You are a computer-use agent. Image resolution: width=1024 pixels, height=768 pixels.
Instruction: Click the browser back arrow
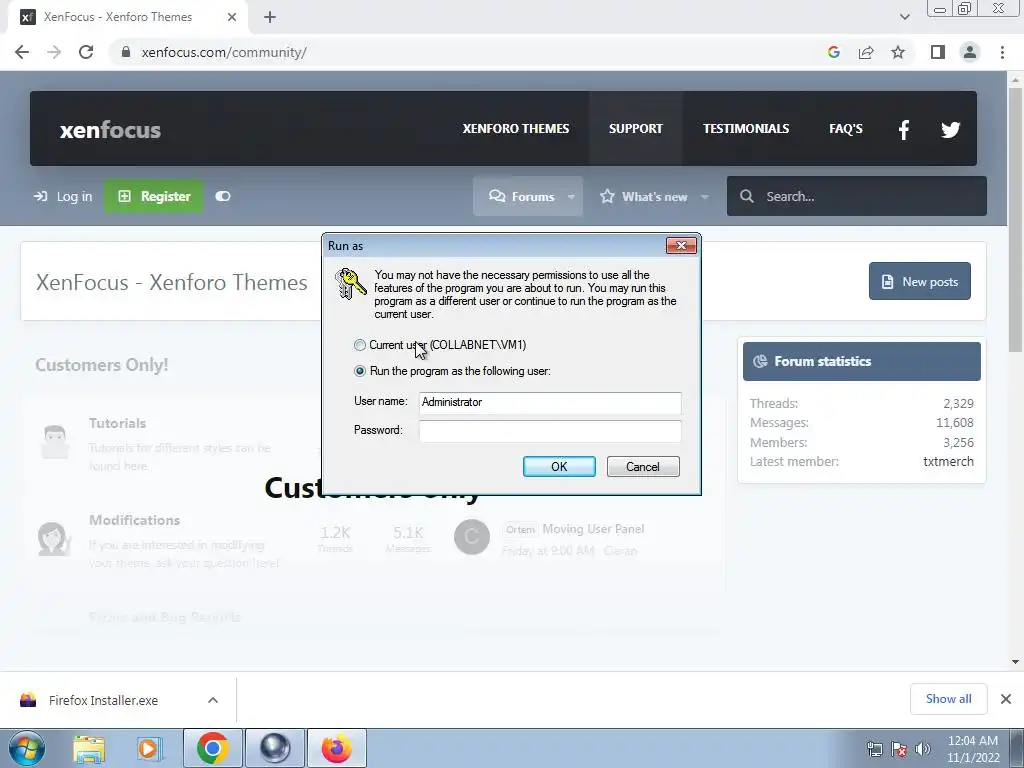point(22,52)
